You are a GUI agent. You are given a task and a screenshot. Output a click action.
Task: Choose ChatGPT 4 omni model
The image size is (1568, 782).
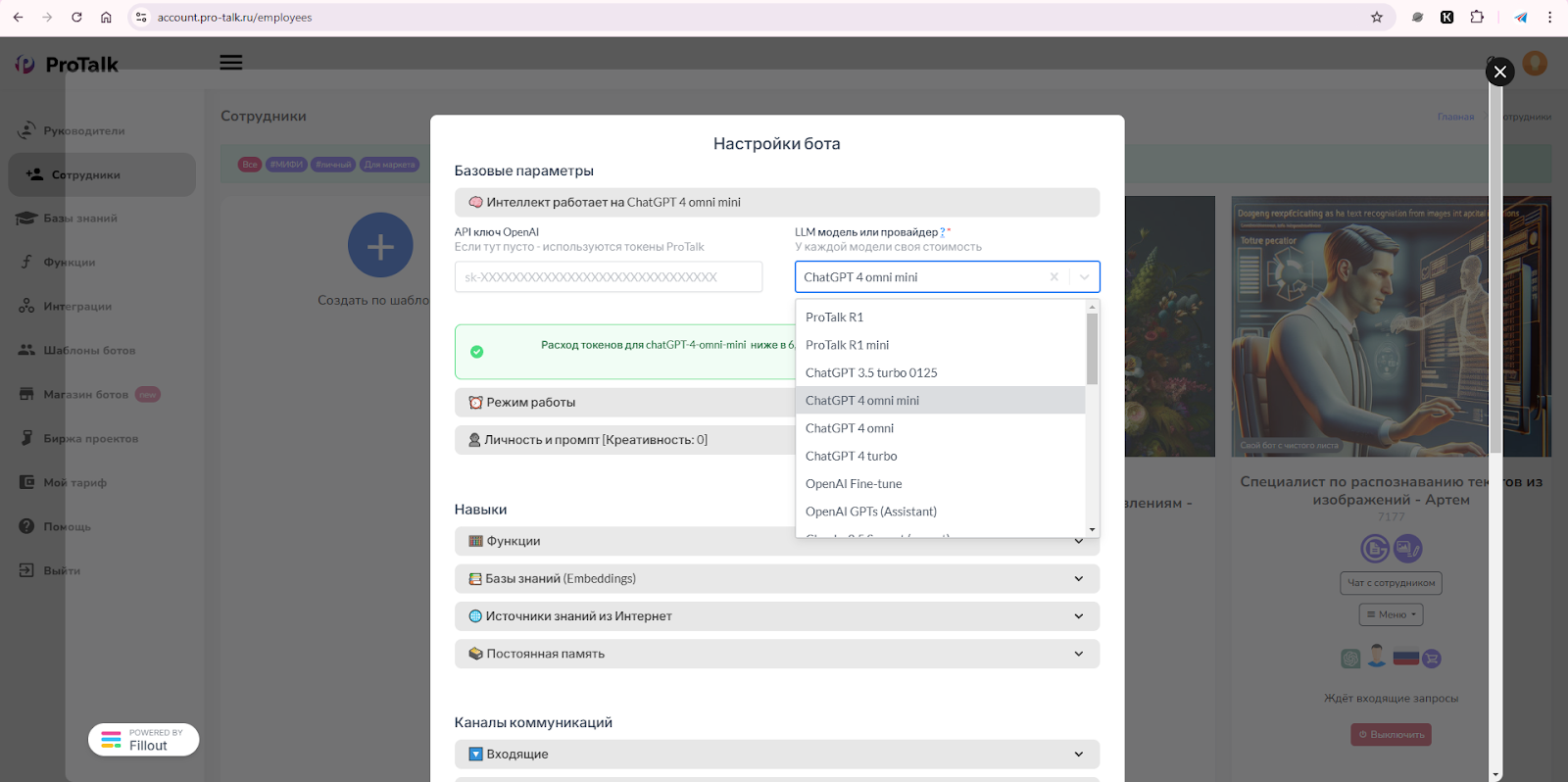click(941, 428)
